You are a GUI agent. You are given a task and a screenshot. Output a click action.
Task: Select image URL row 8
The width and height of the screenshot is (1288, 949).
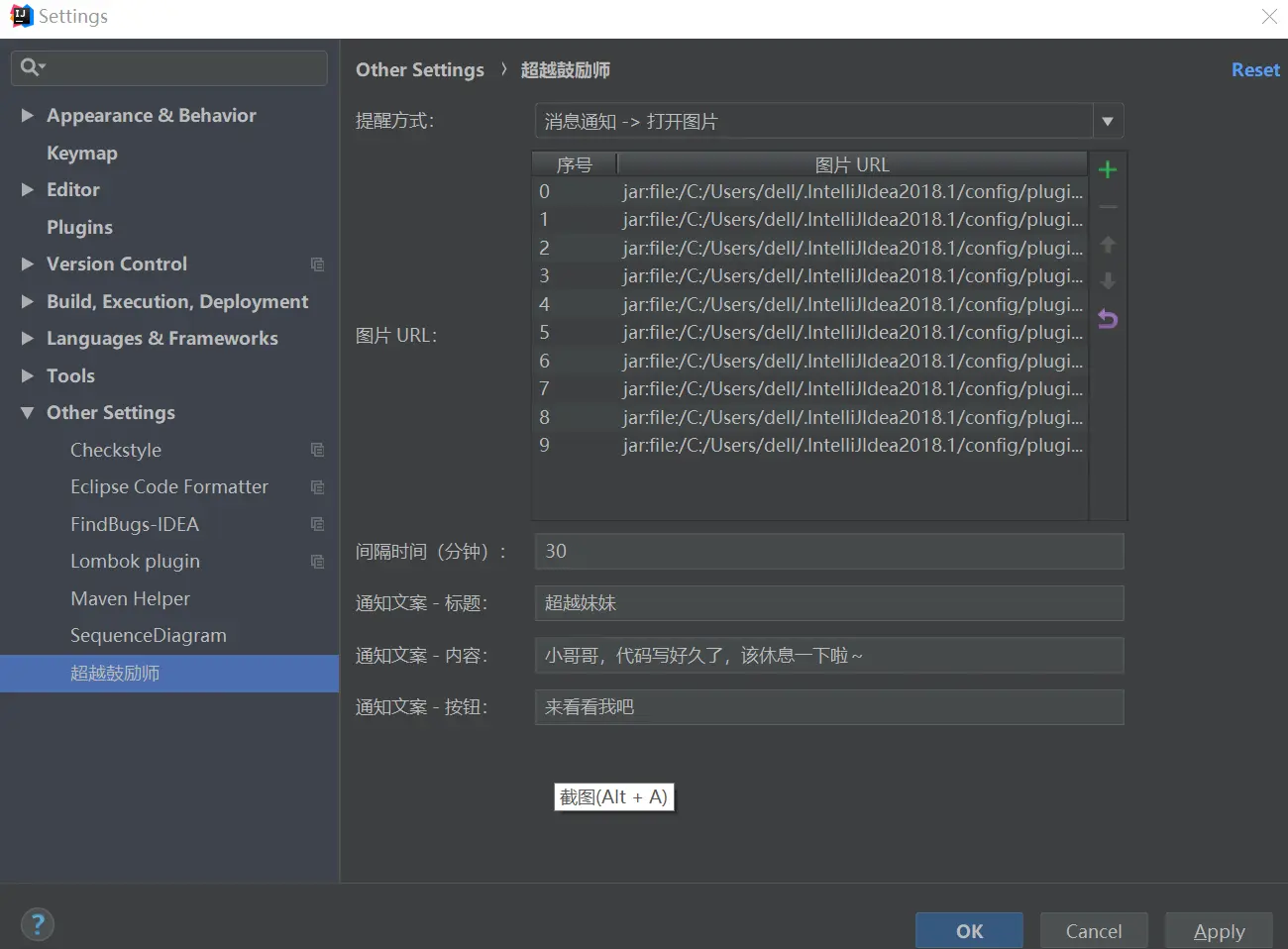(810, 418)
